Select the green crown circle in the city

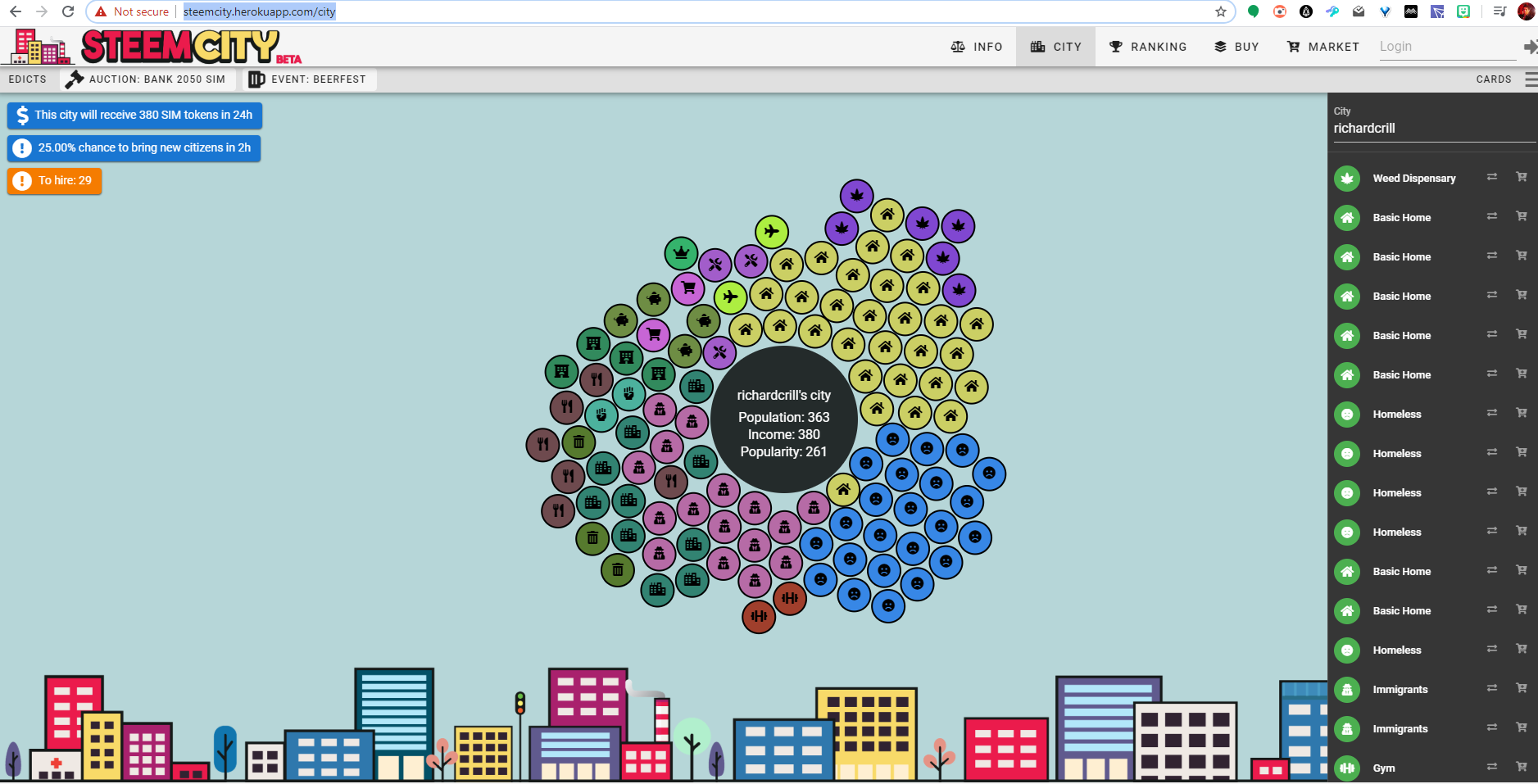pos(681,254)
